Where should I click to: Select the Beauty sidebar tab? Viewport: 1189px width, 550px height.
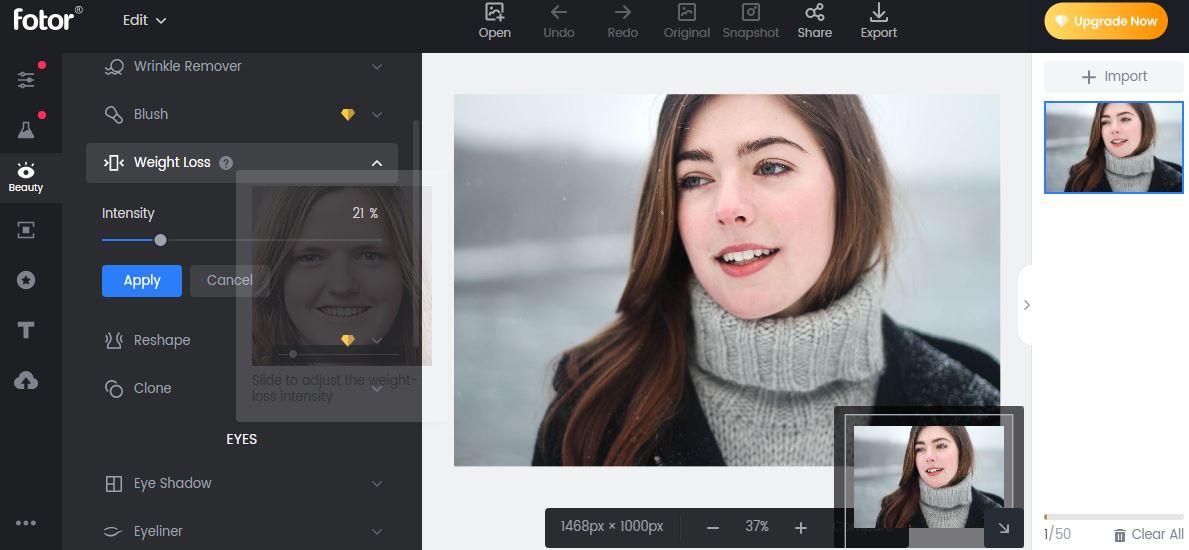coord(26,178)
